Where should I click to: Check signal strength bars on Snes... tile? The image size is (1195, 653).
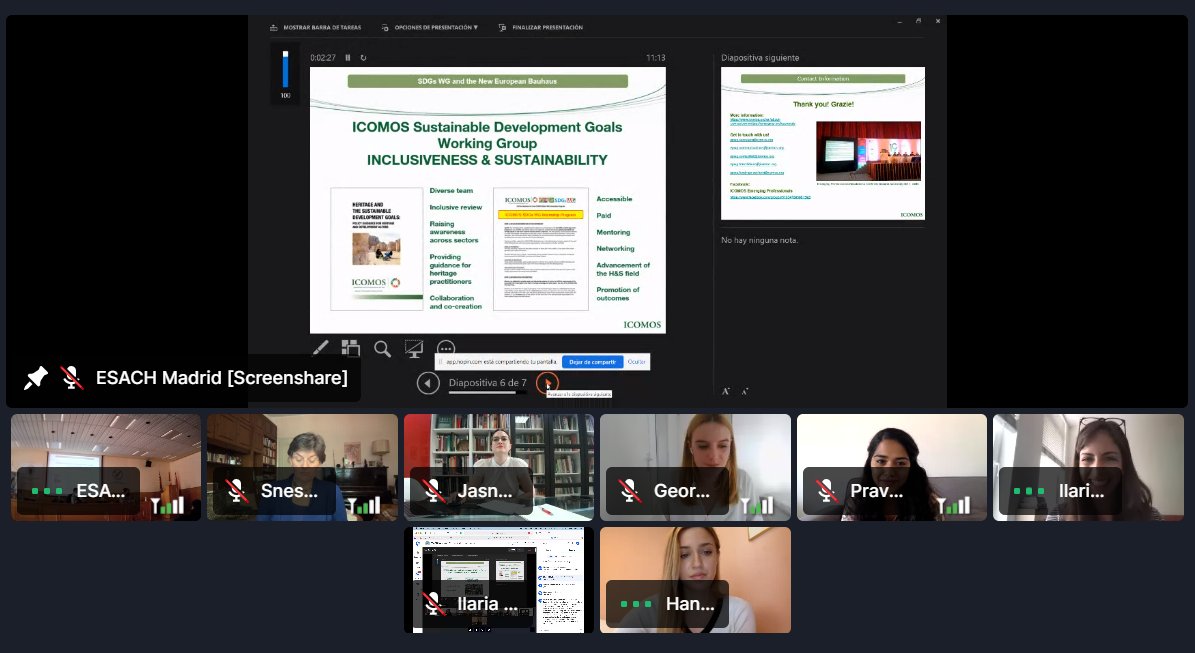click(364, 505)
